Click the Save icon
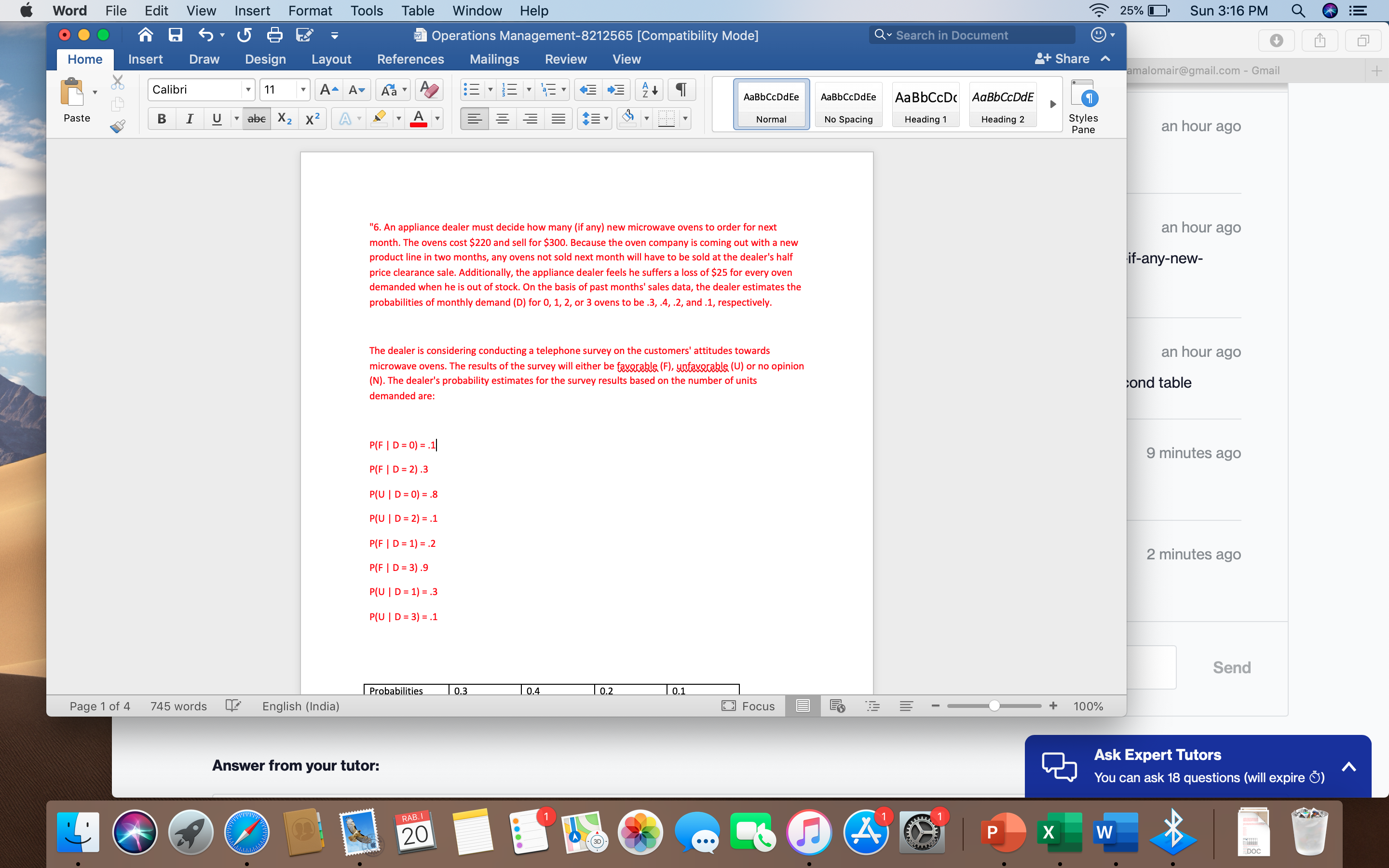Image resolution: width=1389 pixels, height=868 pixels. (x=176, y=35)
